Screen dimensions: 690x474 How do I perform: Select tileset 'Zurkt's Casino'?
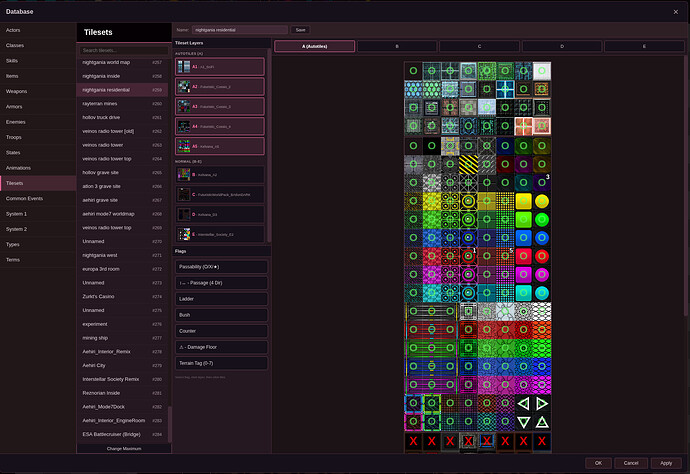(x=122, y=297)
